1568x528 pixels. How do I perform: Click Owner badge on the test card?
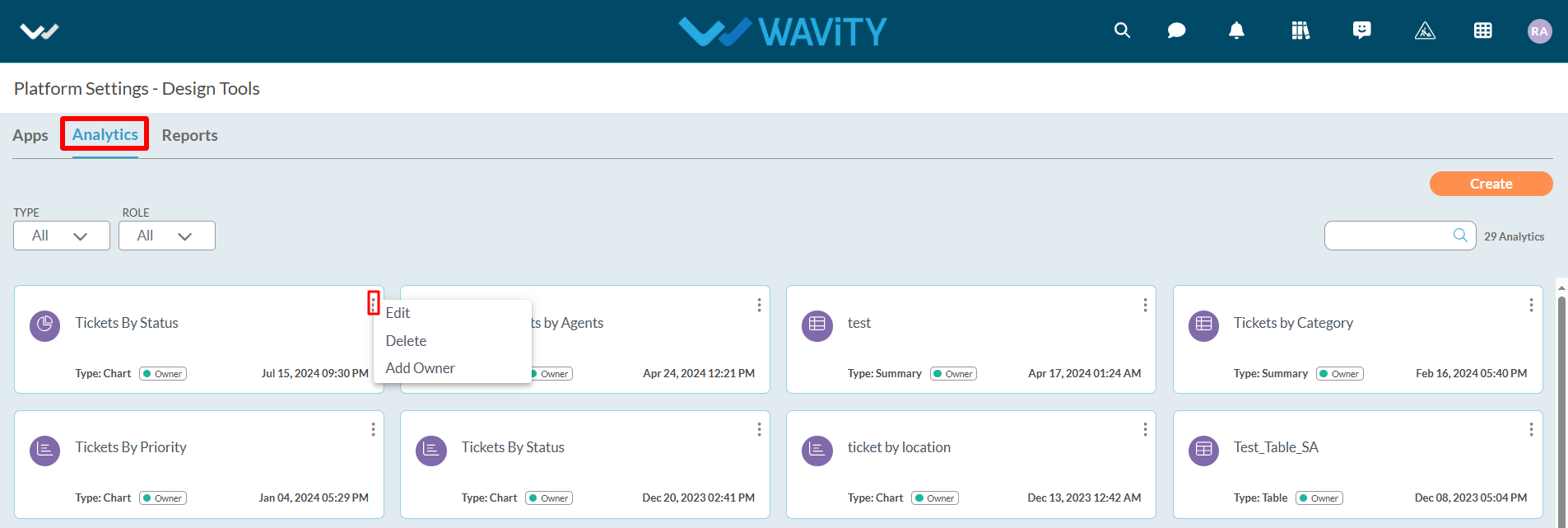tap(954, 374)
